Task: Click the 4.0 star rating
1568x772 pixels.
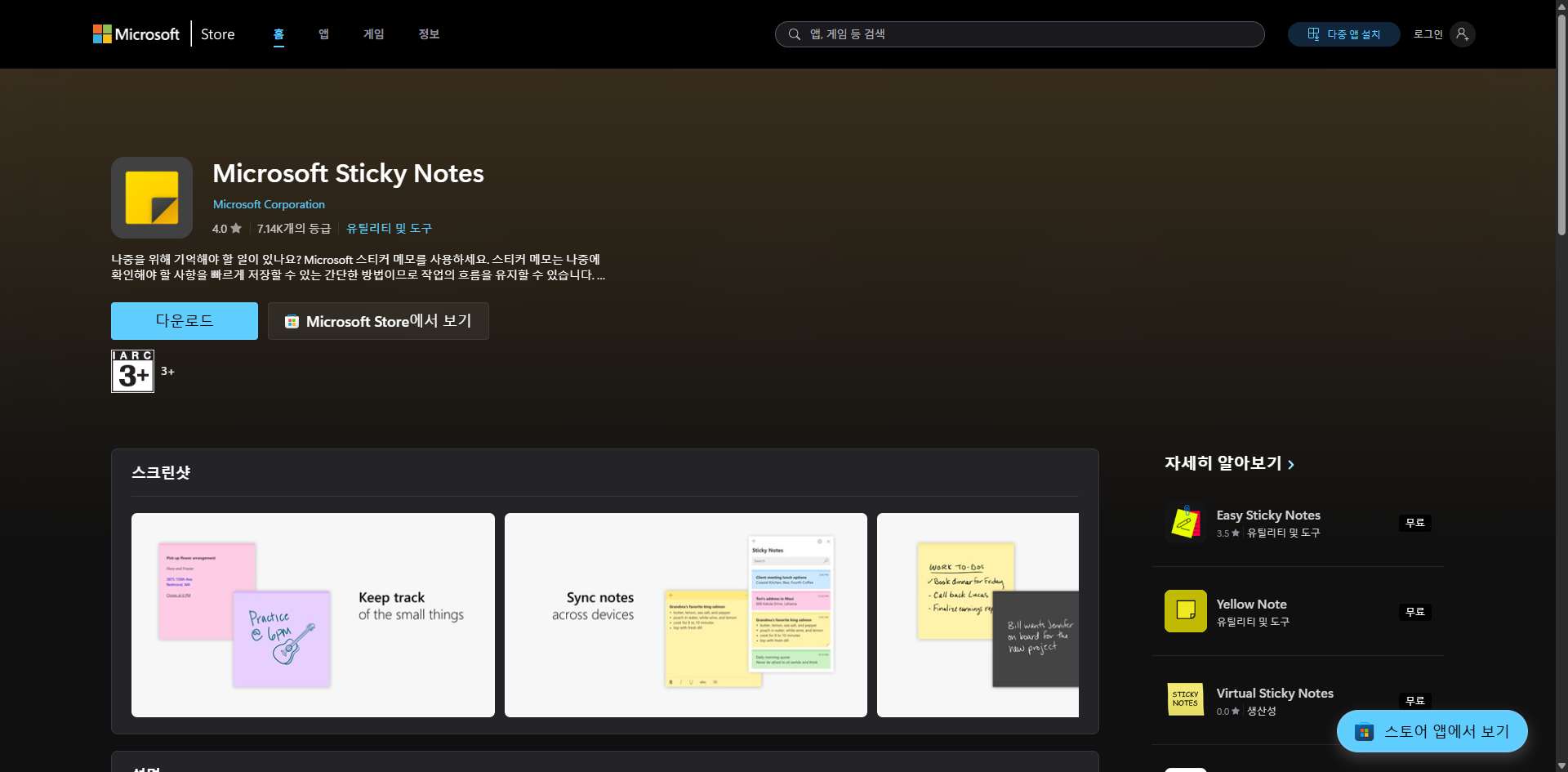Action: pos(227,229)
